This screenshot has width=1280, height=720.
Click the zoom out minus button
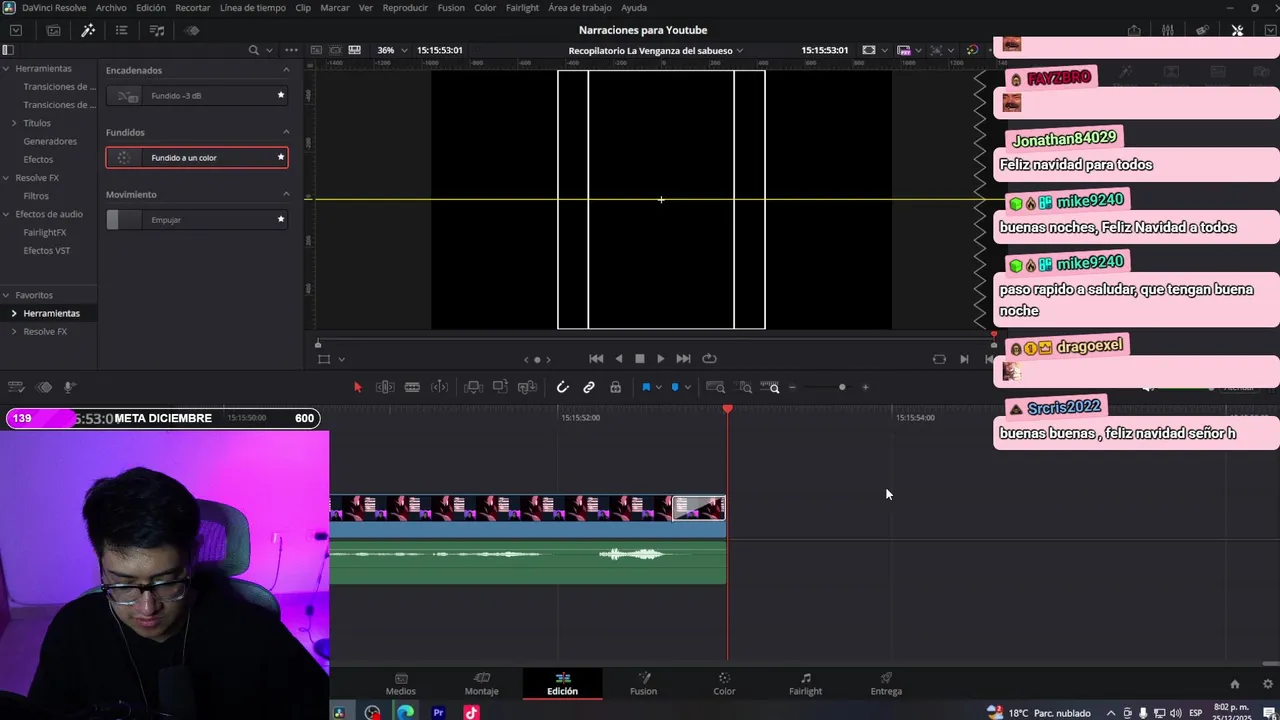pyautogui.click(x=792, y=387)
